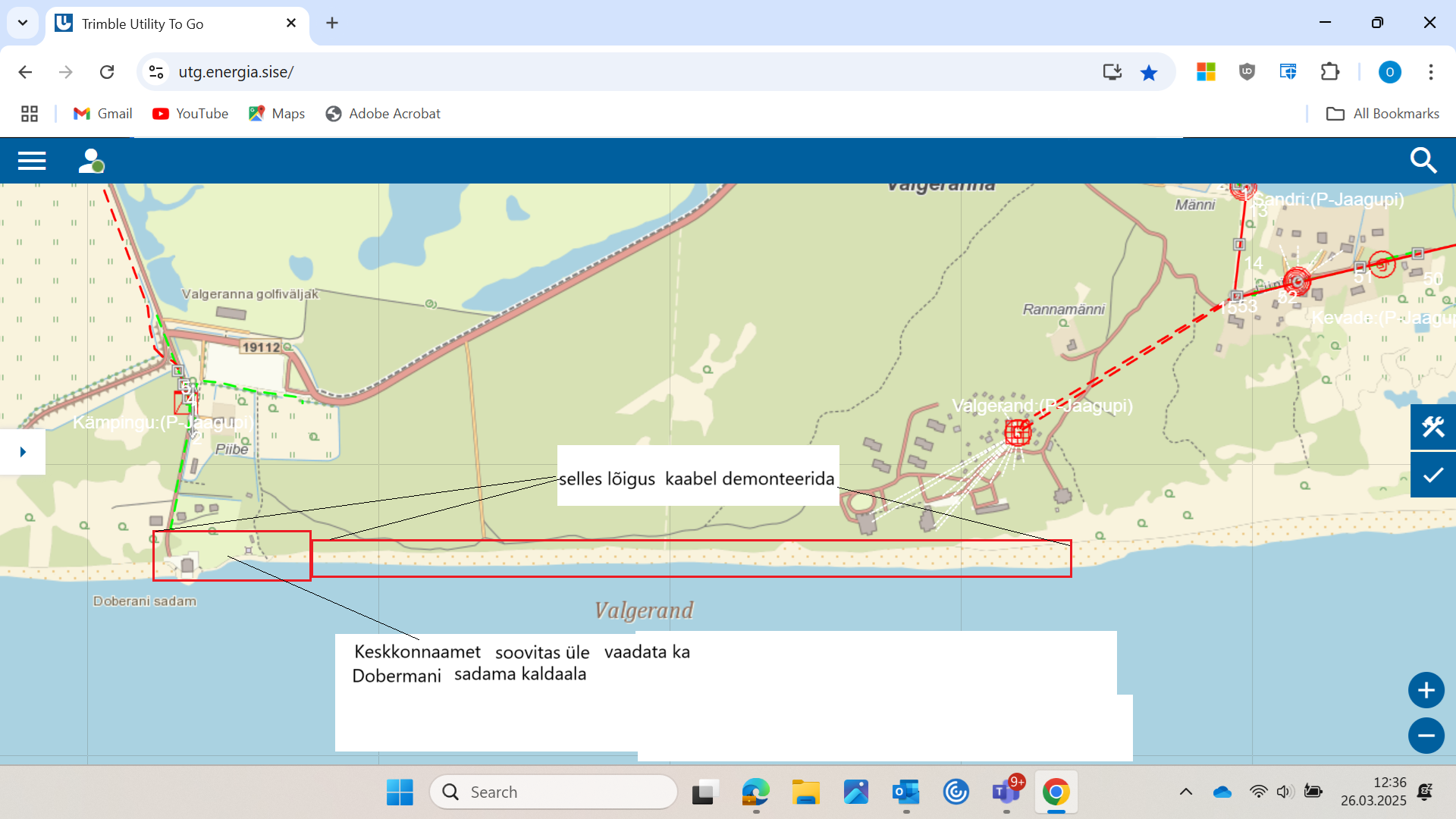Screen dimensions: 1456x819
Task: Open the map search magnifier
Action: click(1423, 161)
